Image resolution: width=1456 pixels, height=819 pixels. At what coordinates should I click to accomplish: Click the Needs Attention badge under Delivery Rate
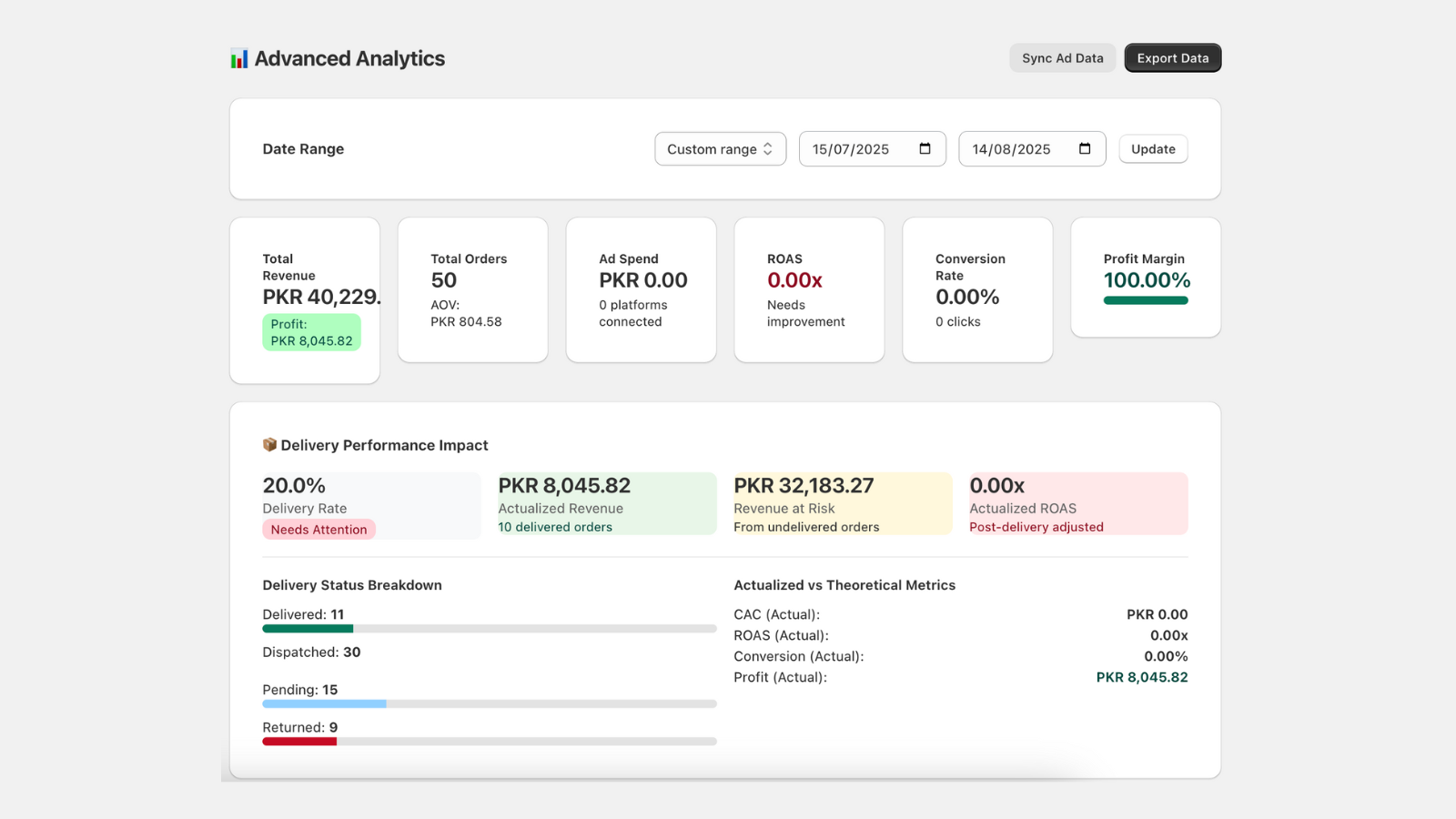(318, 529)
